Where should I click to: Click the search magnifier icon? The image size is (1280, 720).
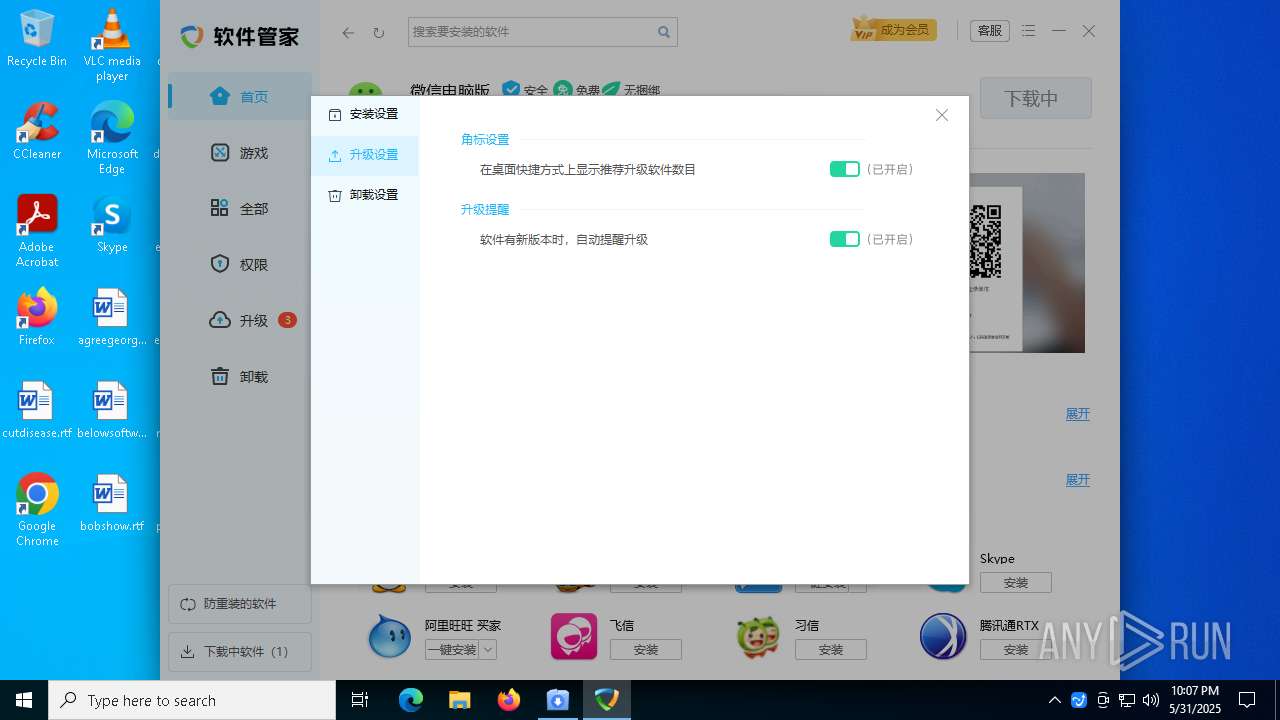[664, 32]
